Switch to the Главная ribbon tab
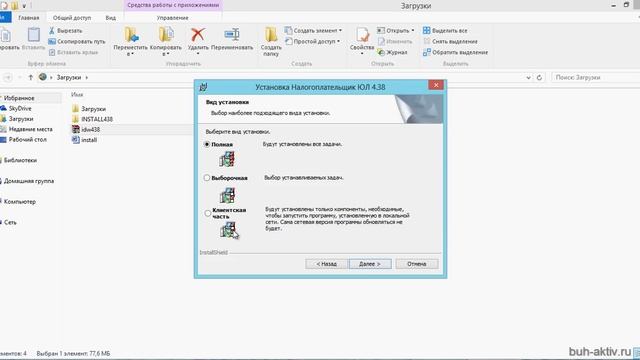640x360 pixels. point(29,18)
